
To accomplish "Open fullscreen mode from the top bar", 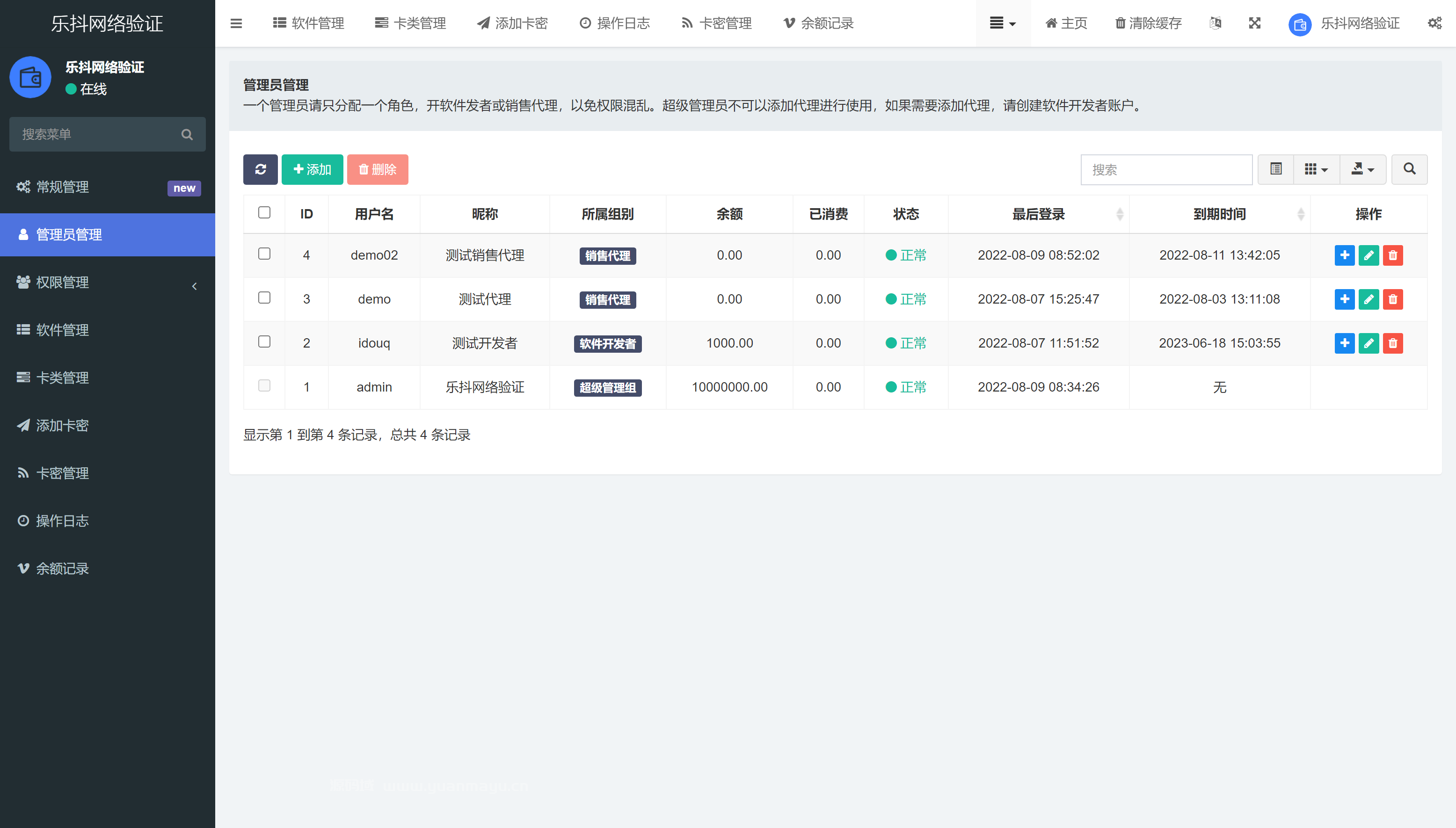I will tap(1255, 23).
